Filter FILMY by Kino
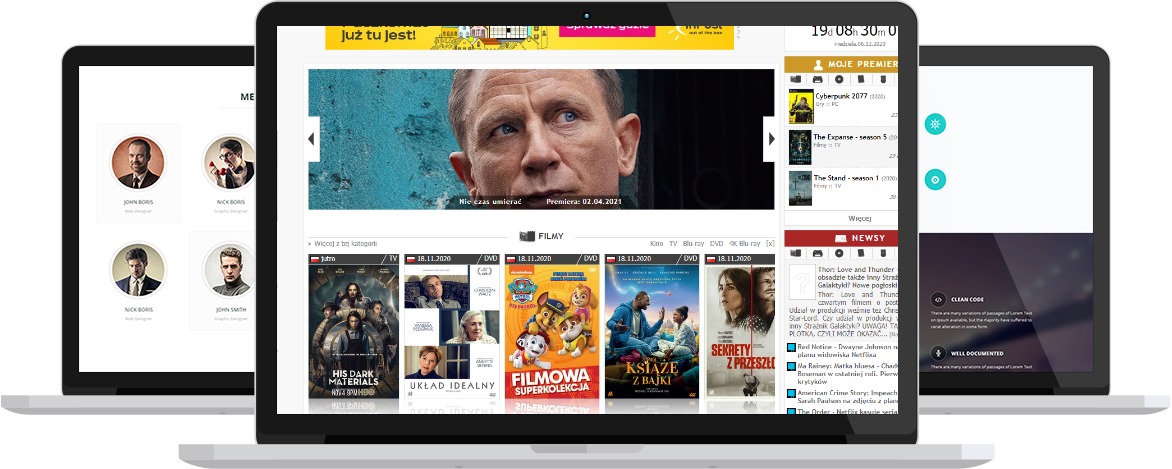The height and width of the screenshot is (469, 1172). (x=656, y=244)
